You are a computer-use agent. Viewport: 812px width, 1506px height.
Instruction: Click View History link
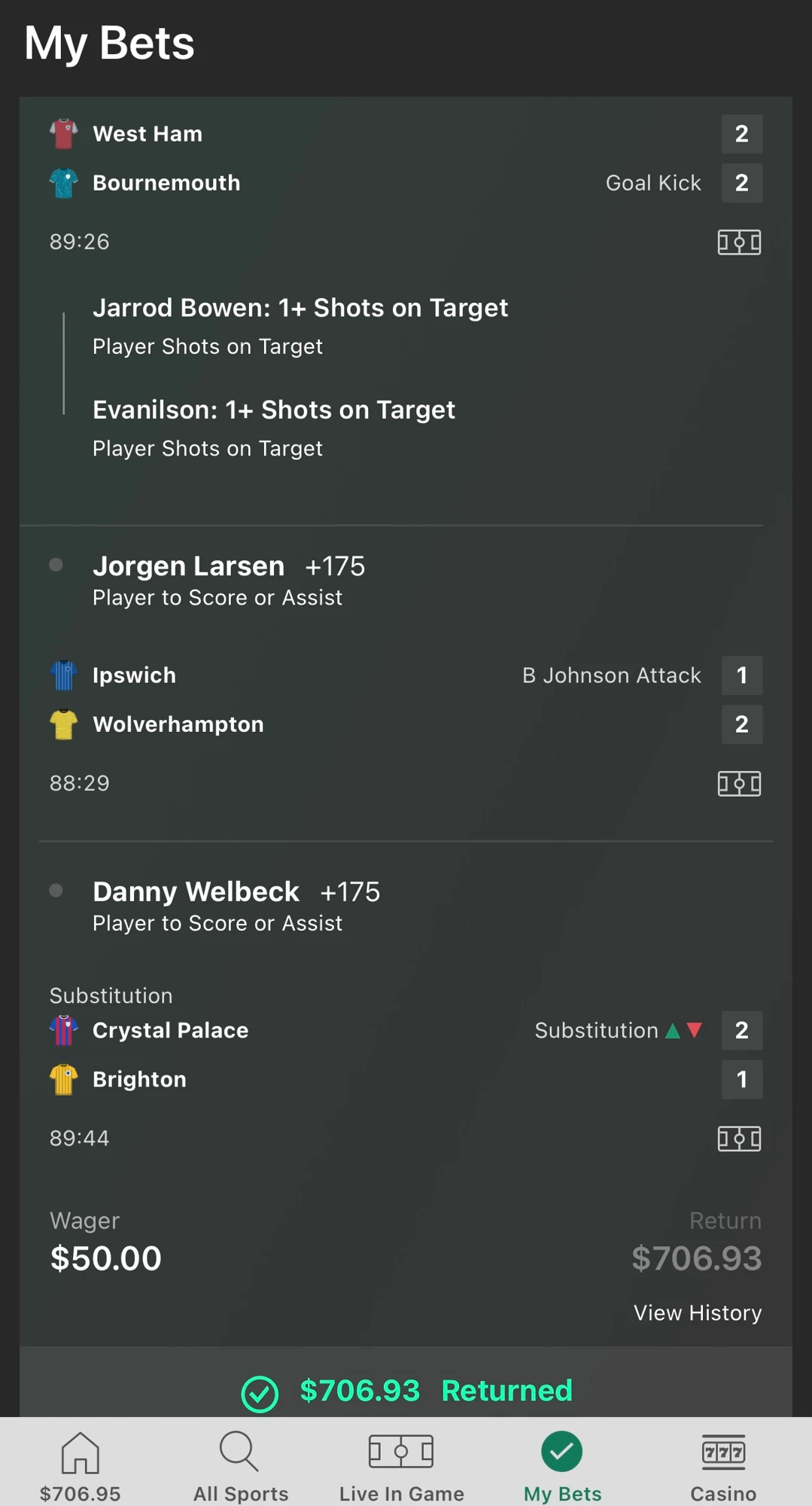click(x=698, y=1312)
